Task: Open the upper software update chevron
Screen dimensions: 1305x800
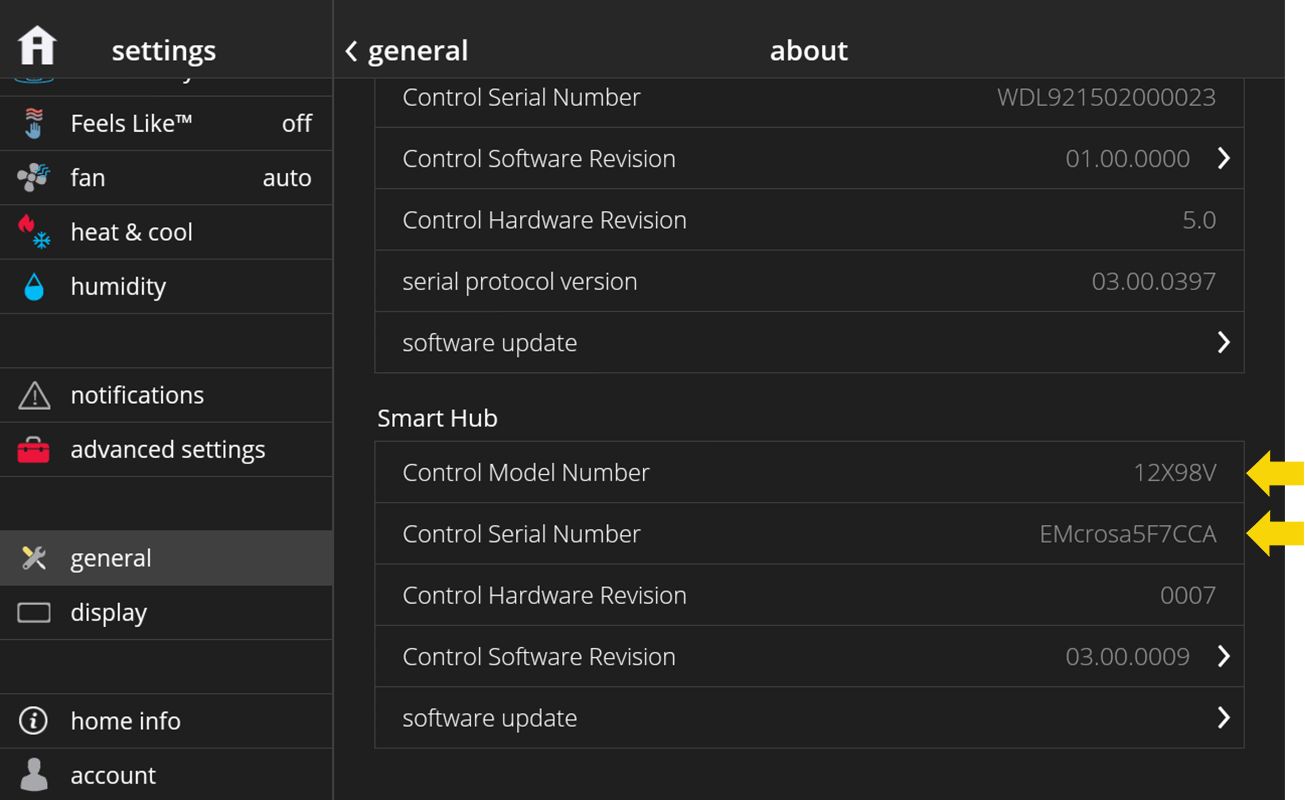Action: [x=1223, y=342]
